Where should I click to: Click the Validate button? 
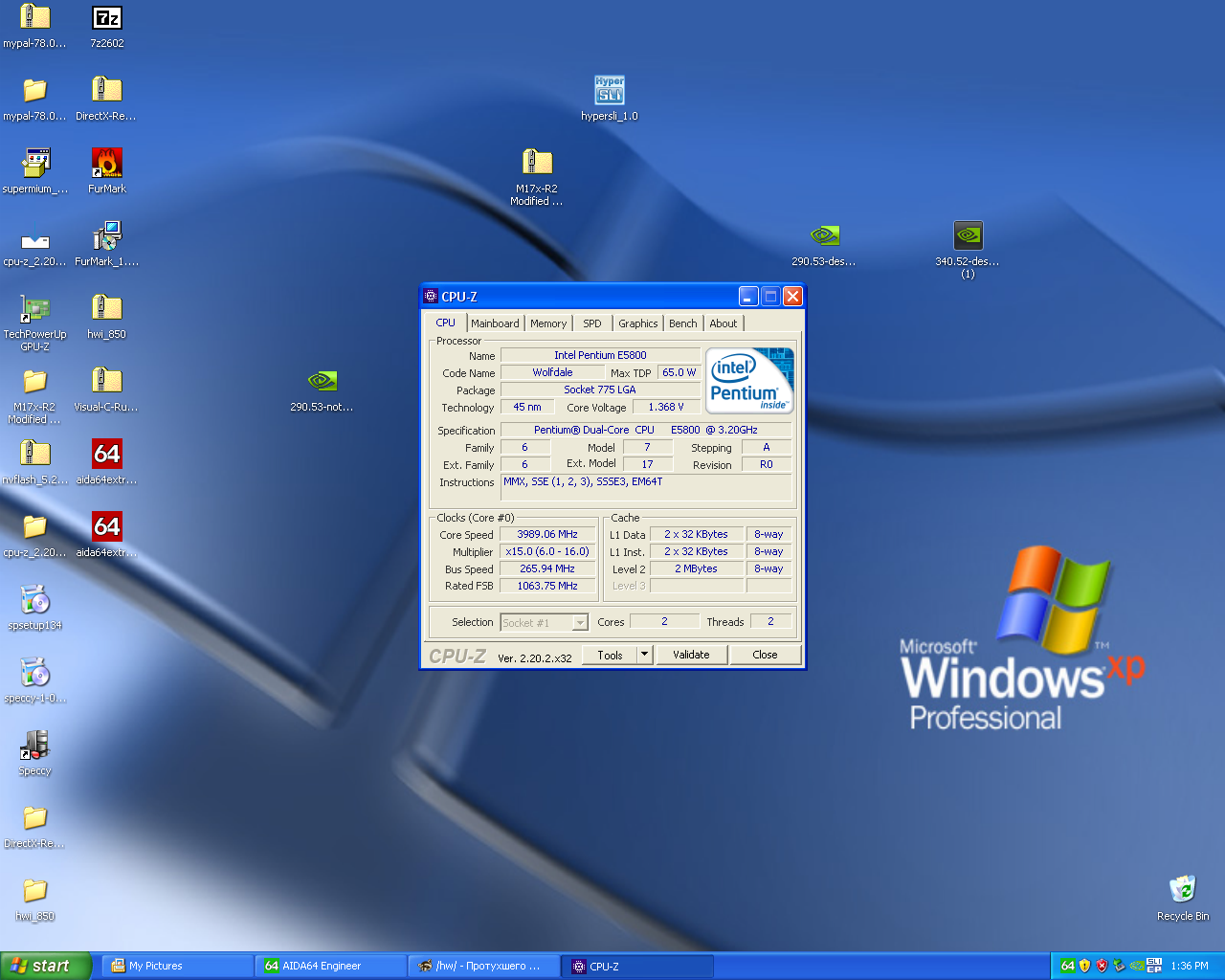pyautogui.click(x=691, y=655)
